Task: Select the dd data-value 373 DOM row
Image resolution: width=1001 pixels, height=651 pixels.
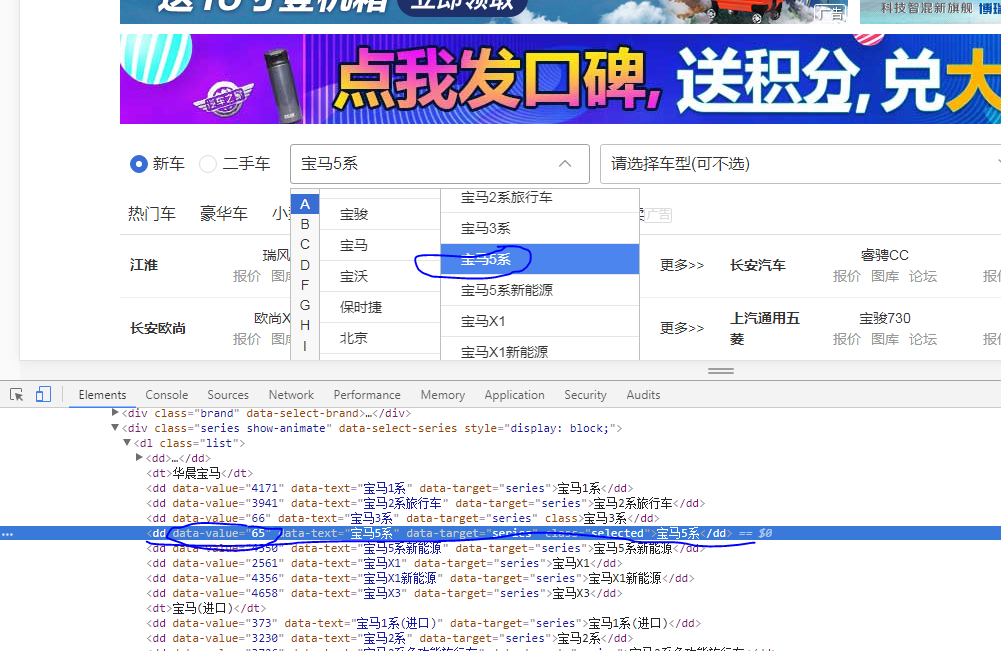Action: point(424,623)
